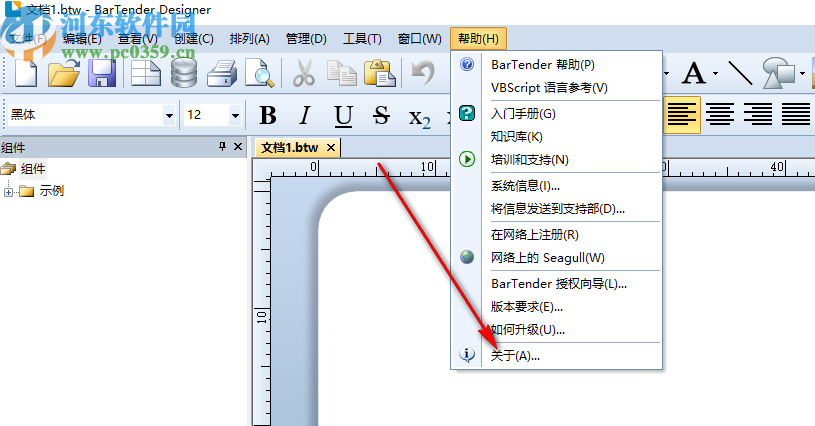The image size is (815, 426).
Task: Toggle Underline formatting
Action: click(343, 115)
